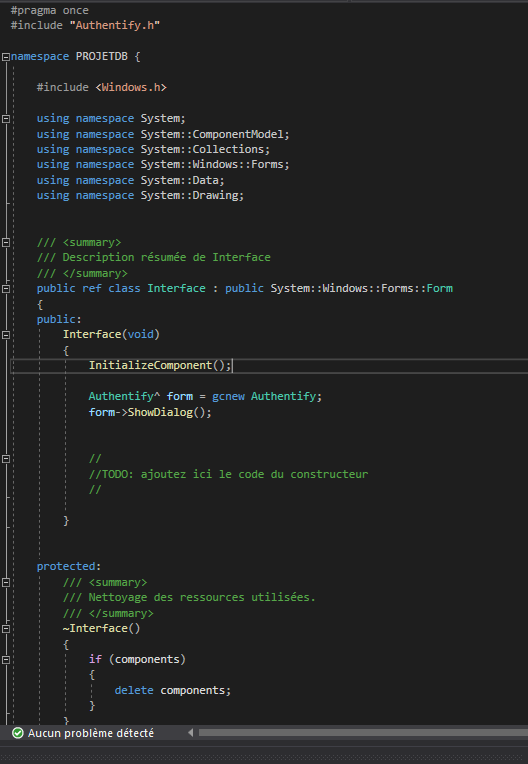This screenshot has height=764, width=528.
Task: Click the gcnew keyword
Action: (228, 397)
